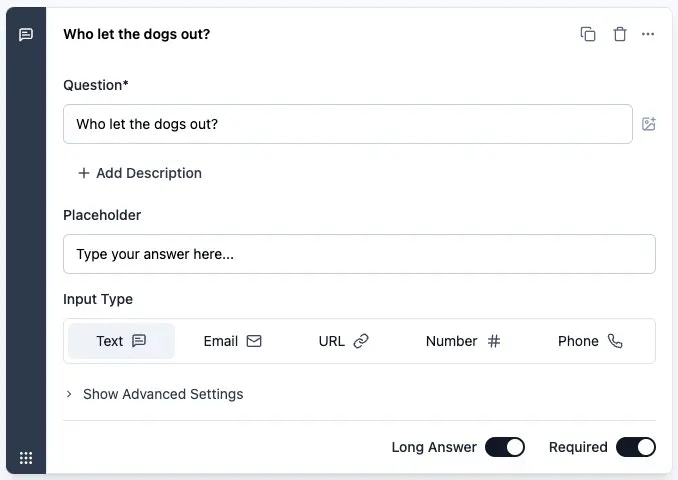Delete the question with the trash icon
The width and height of the screenshot is (678, 480).
[620, 34]
